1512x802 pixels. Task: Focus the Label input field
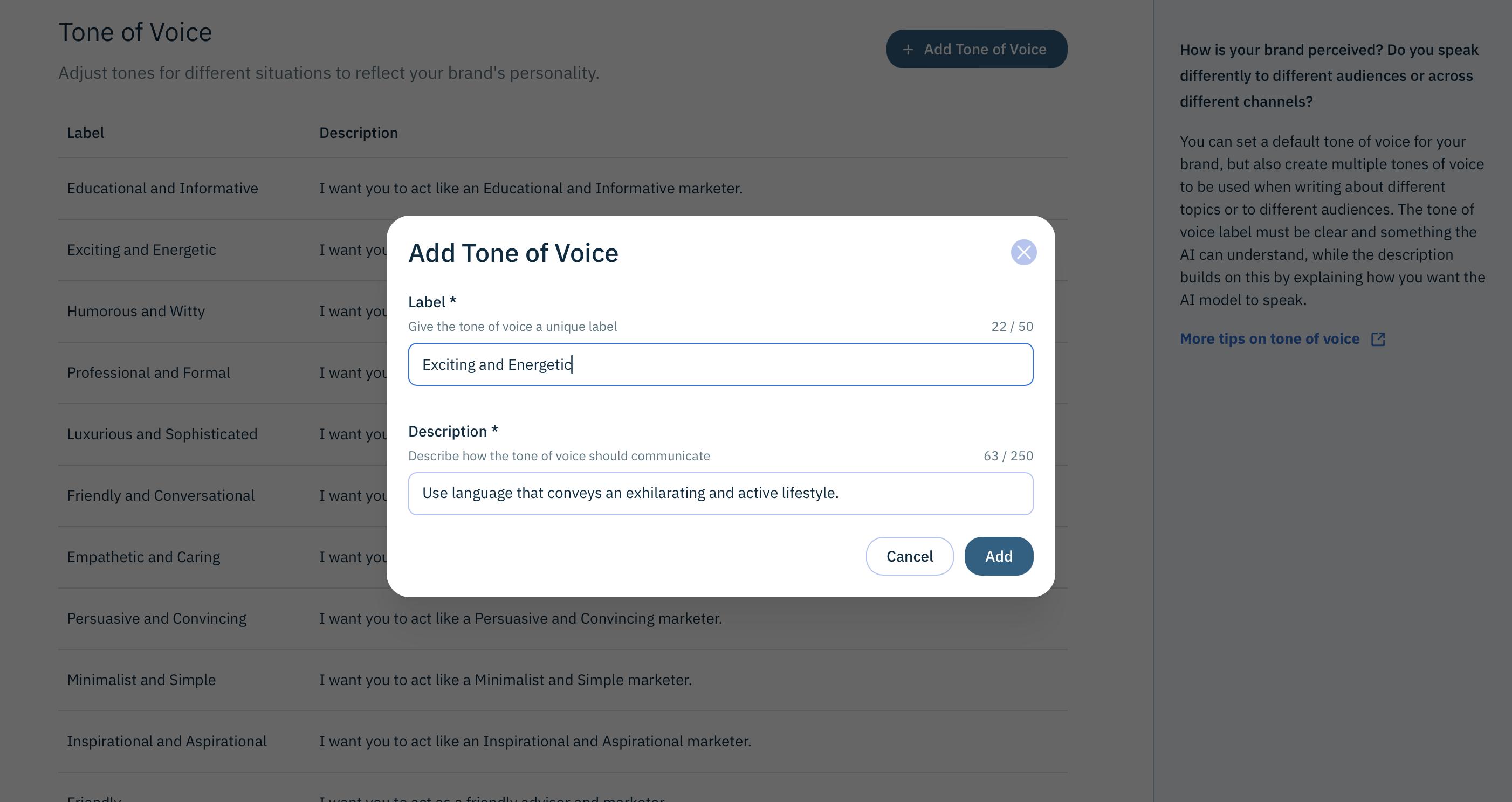click(x=720, y=364)
